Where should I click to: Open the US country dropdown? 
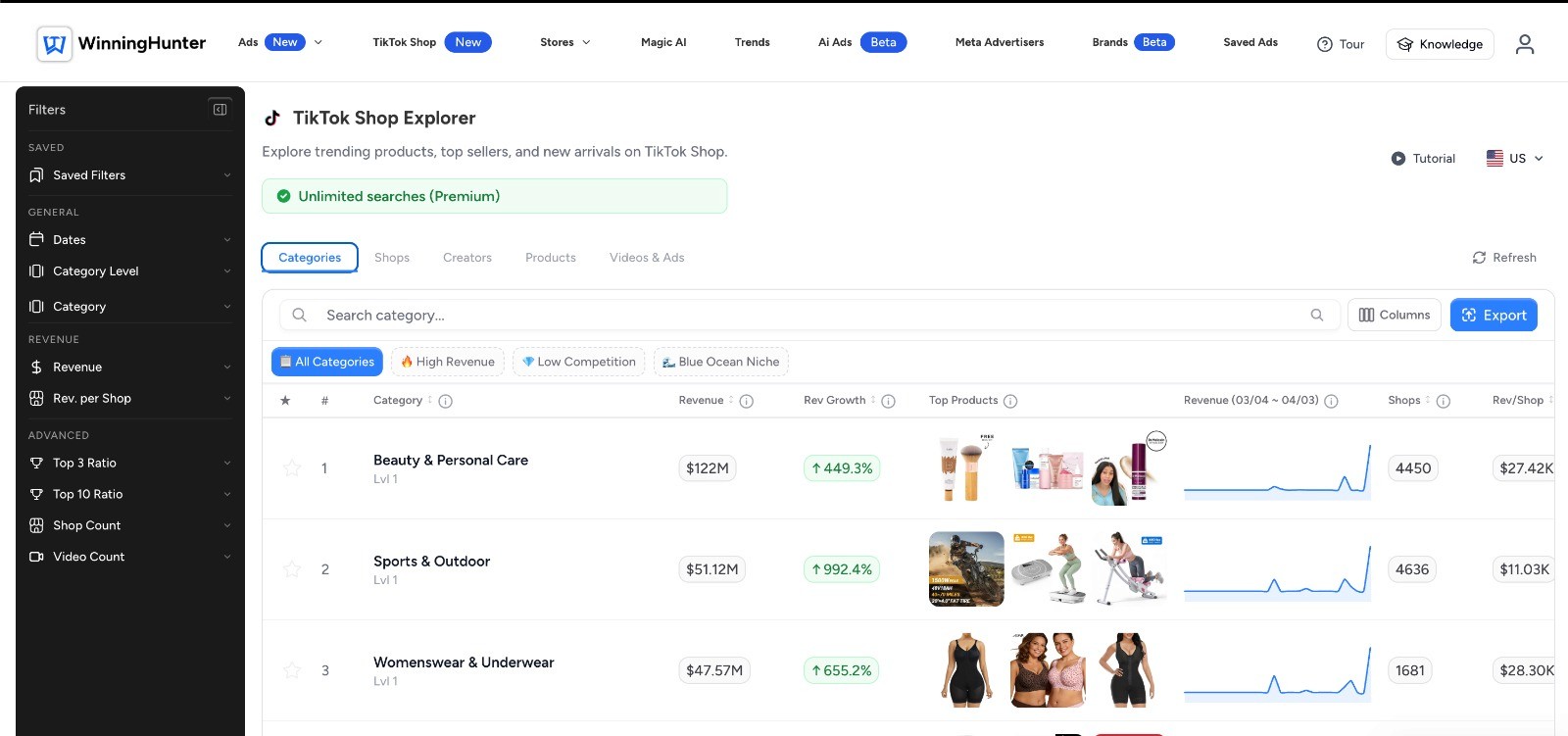click(1515, 159)
